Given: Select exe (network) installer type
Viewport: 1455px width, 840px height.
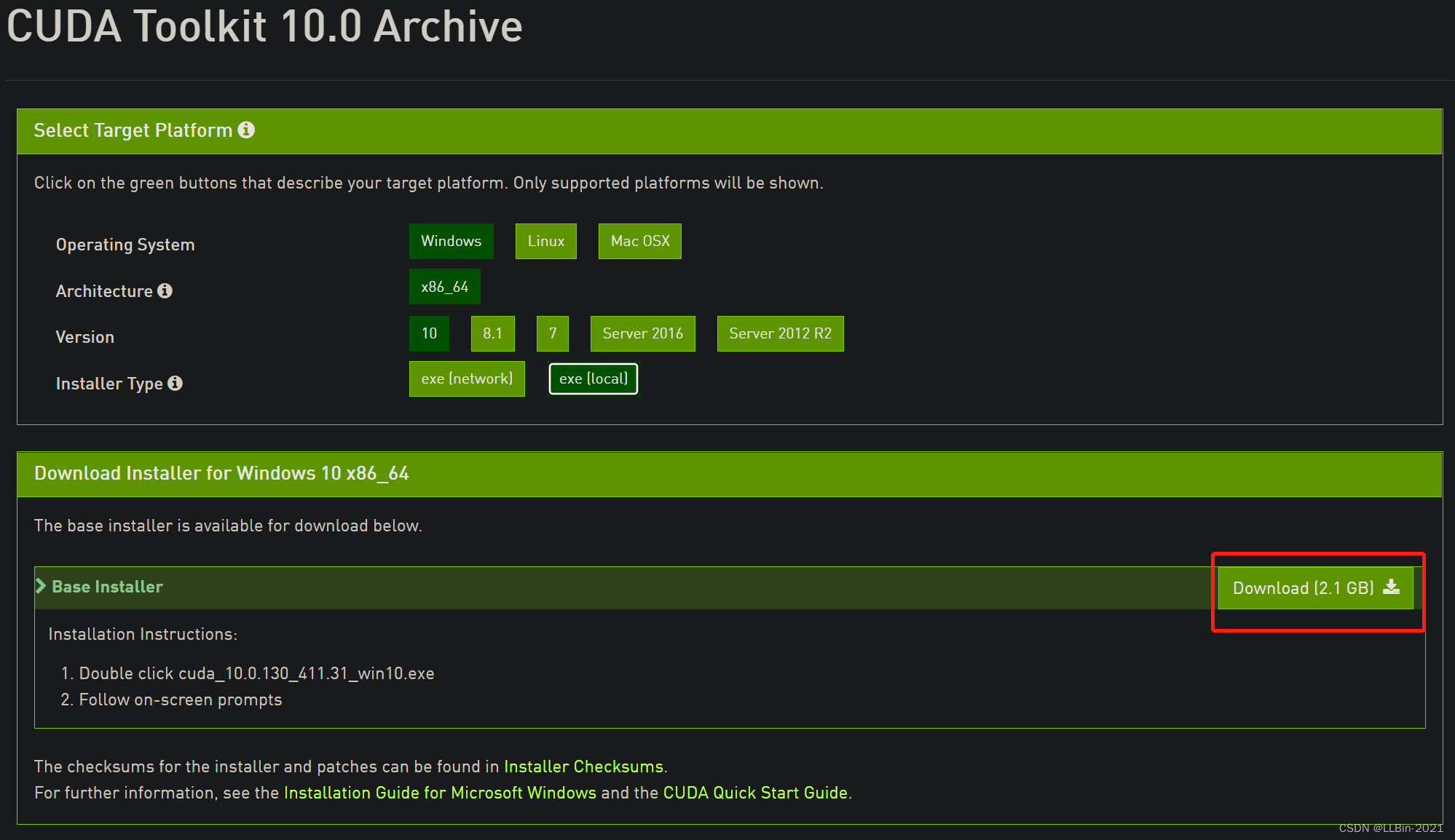Looking at the screenshot, I should [x=467, y=379].
